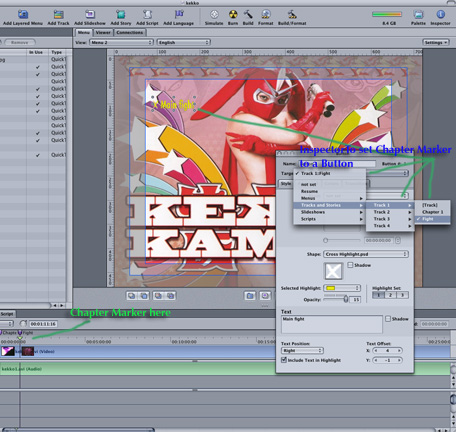Screen dimensions: 456x432
Task: Toggle the Shadow checkbox beside Text box
Action: (388, 319)
